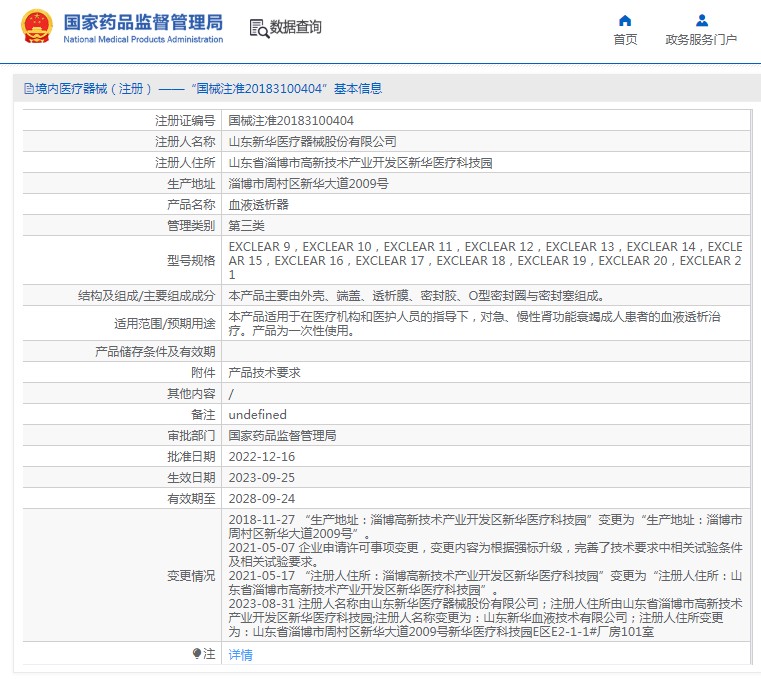
Task: Select registrant address 山东省淄博市高新技术产业开发区 value
Action: (361, 163)
